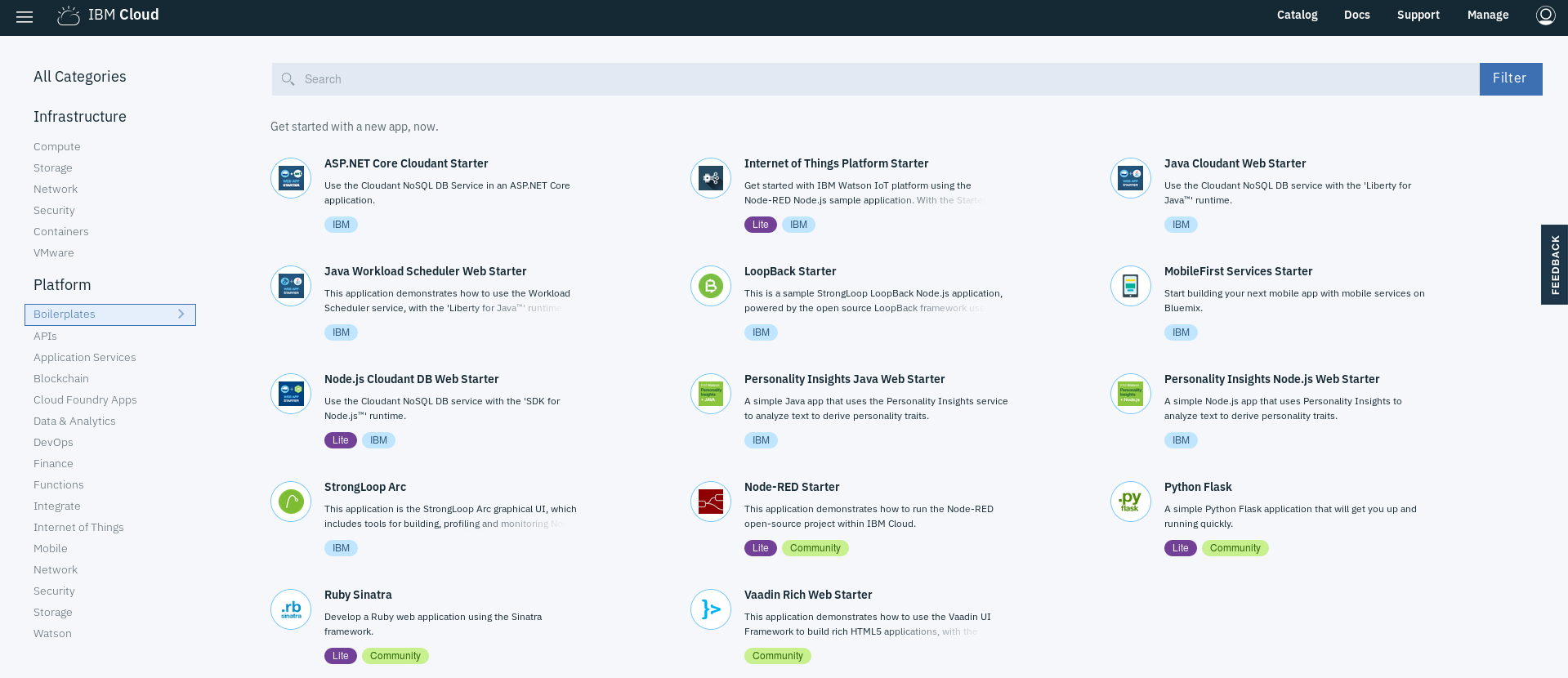The width and height of the screenshot is (1568, 678).
Task: Open the Support menu item
Action: coord(1418,15)
